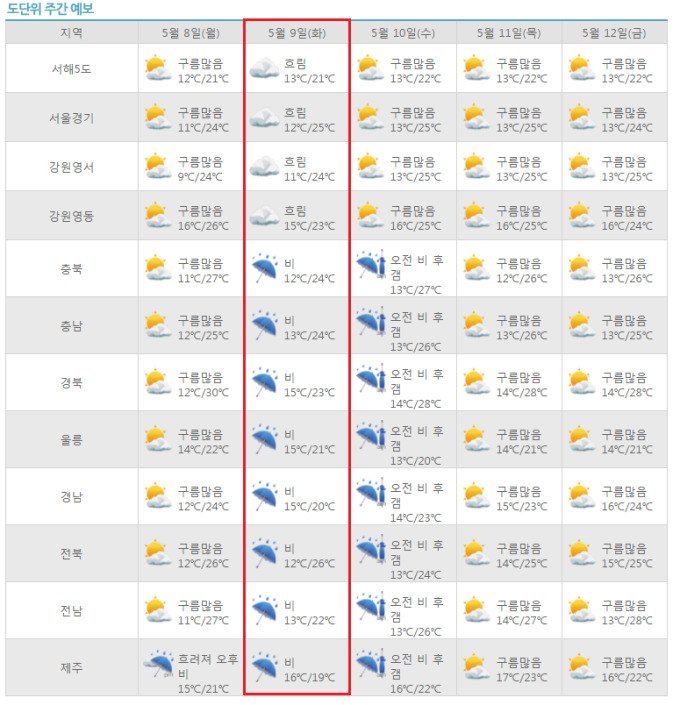This screenshot has height=705, width=680.
Task: Click the 14℃/22℃ temperature for 울릉
Action: [203, 450]
